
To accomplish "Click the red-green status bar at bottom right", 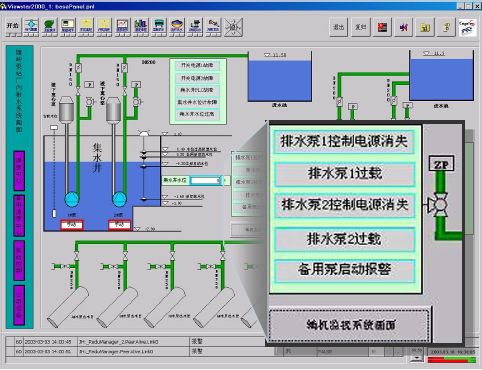I will (452, 360).
